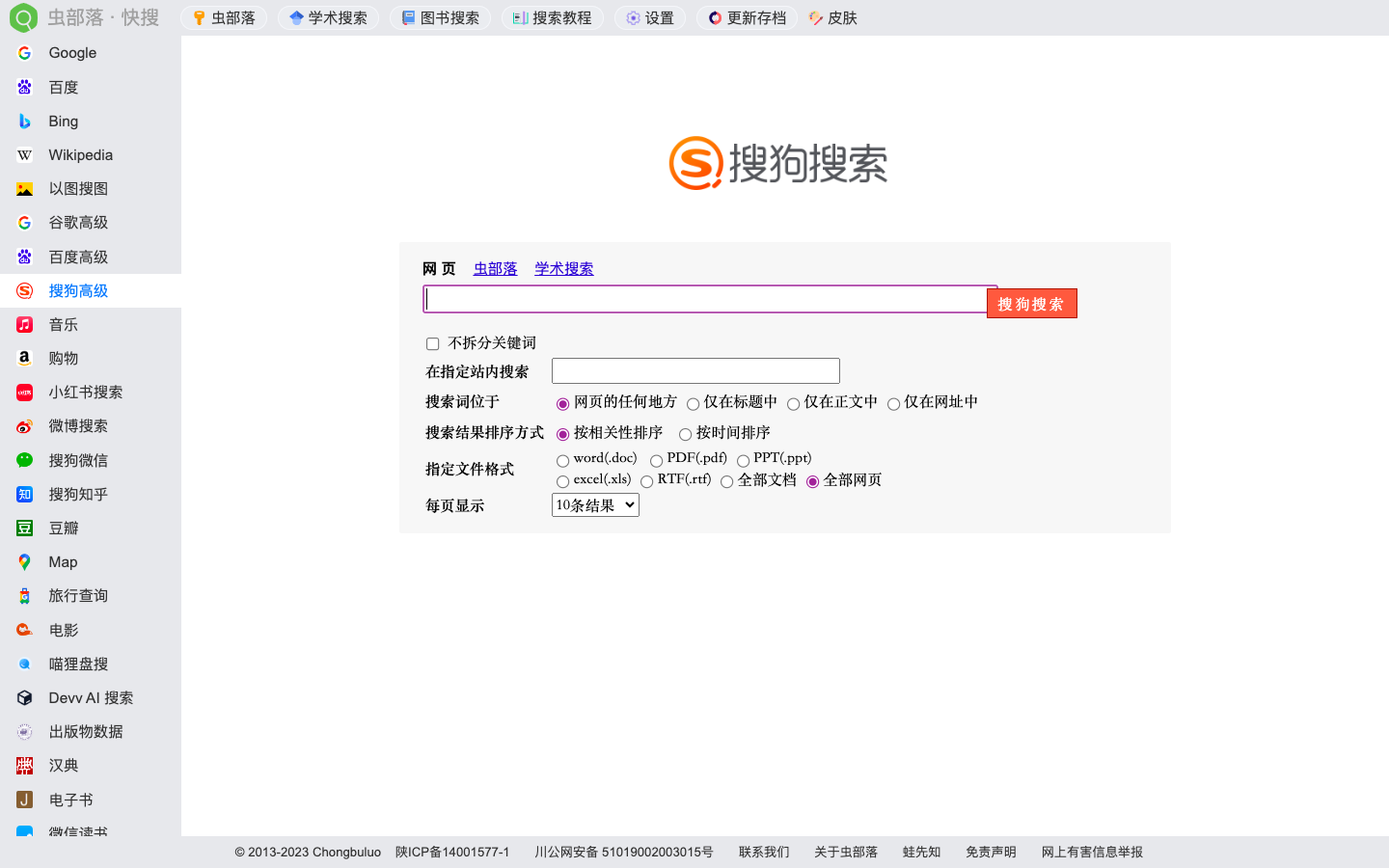Select 仅在标题中 search position option
The image size is (1389, 868).
[x=694, y=404]
